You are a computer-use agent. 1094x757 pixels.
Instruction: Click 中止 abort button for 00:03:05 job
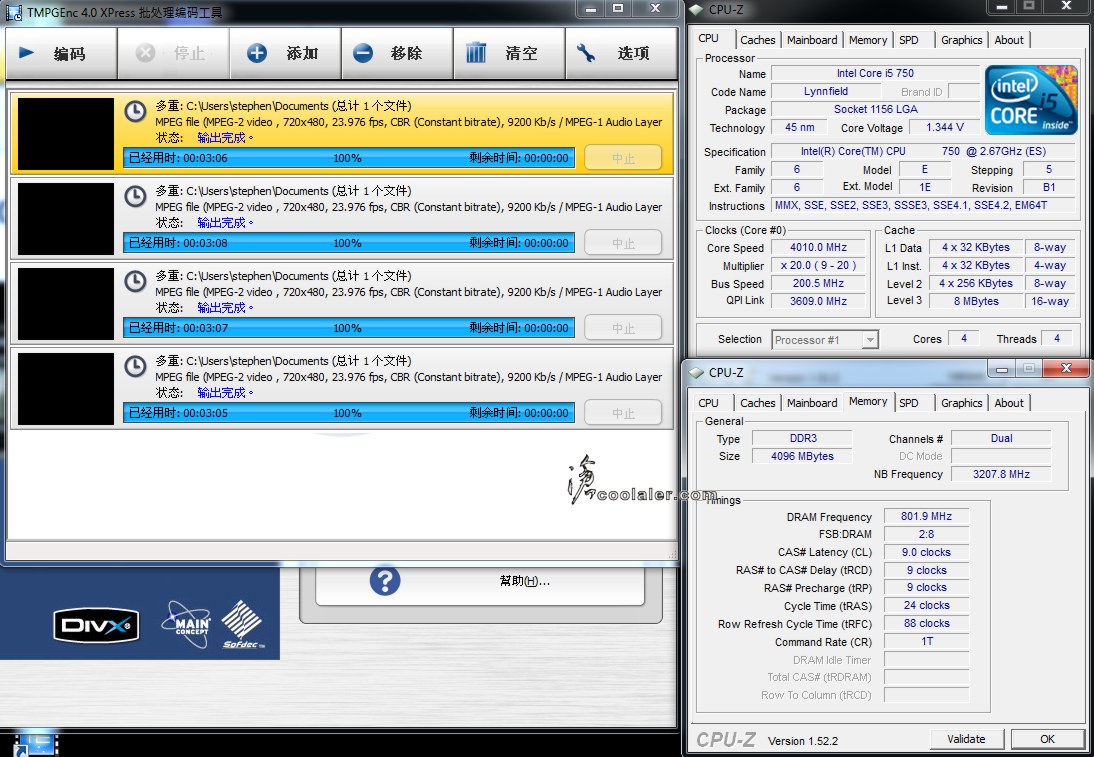pyautogui.click(x=623, y=412)
